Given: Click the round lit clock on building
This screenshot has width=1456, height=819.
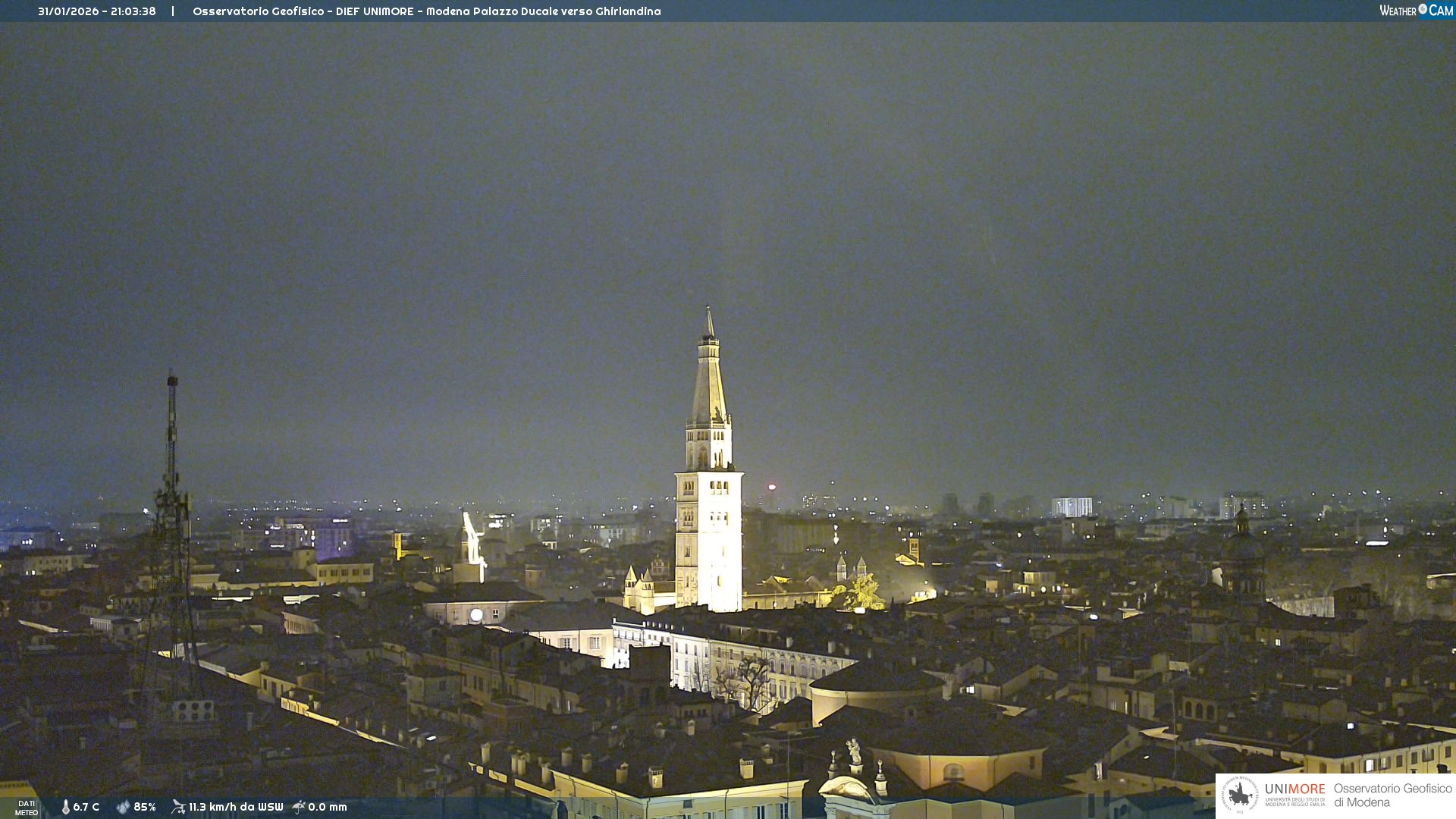Looking at the screenshot, I should (x=476, y=615).
